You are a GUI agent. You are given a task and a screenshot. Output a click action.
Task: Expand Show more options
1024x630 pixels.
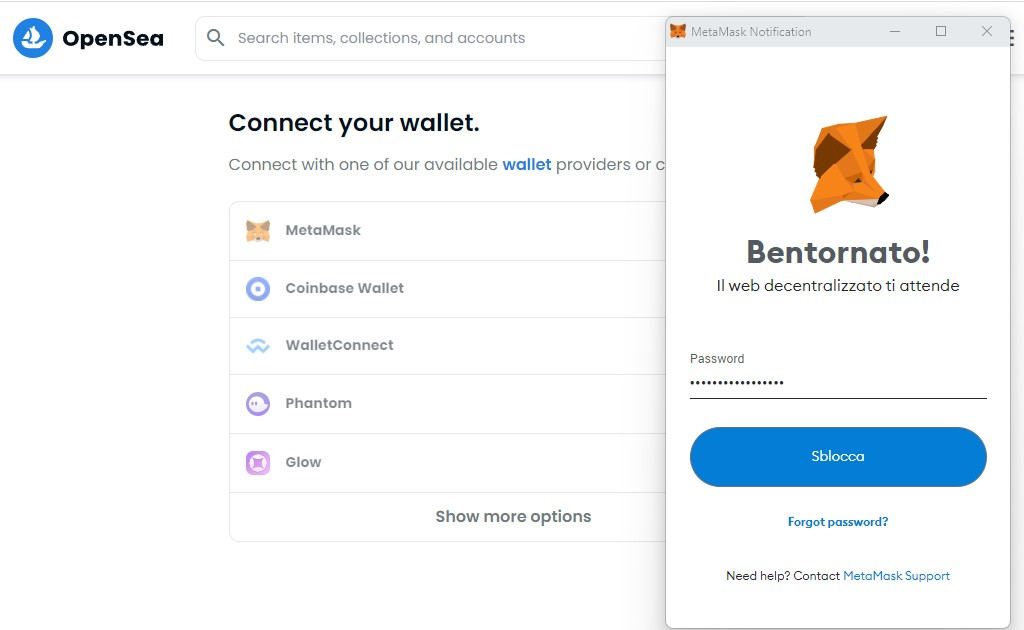pos(513,517)
